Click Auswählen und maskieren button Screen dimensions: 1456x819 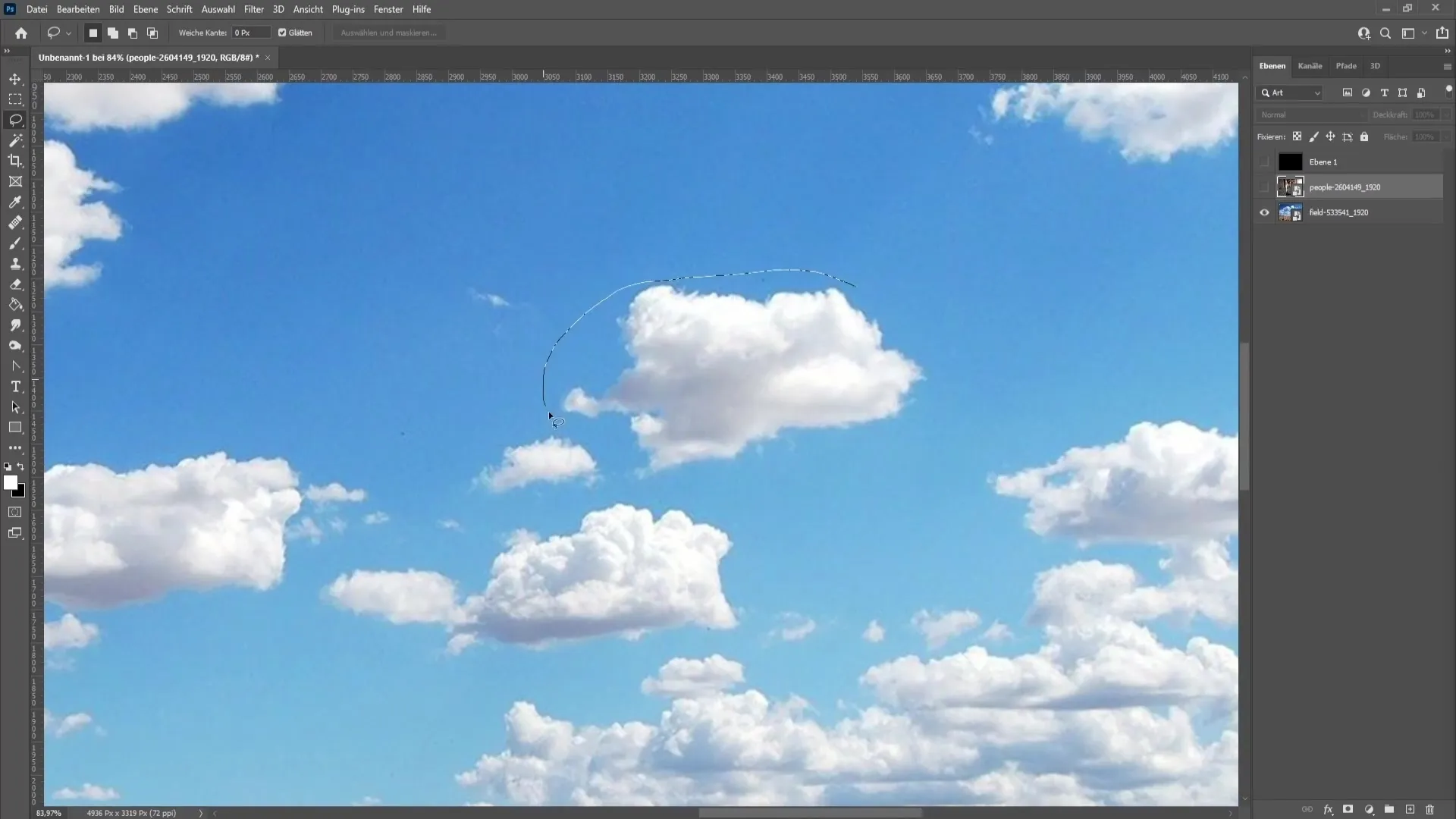(x=388, y=33)
